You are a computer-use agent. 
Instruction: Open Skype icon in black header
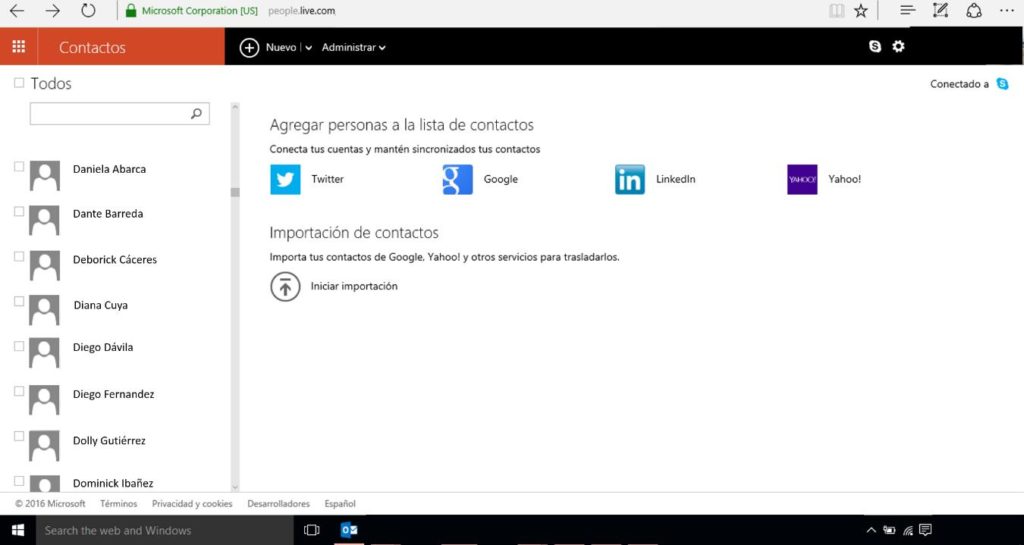pyautogui.click(x=875, y=46)
